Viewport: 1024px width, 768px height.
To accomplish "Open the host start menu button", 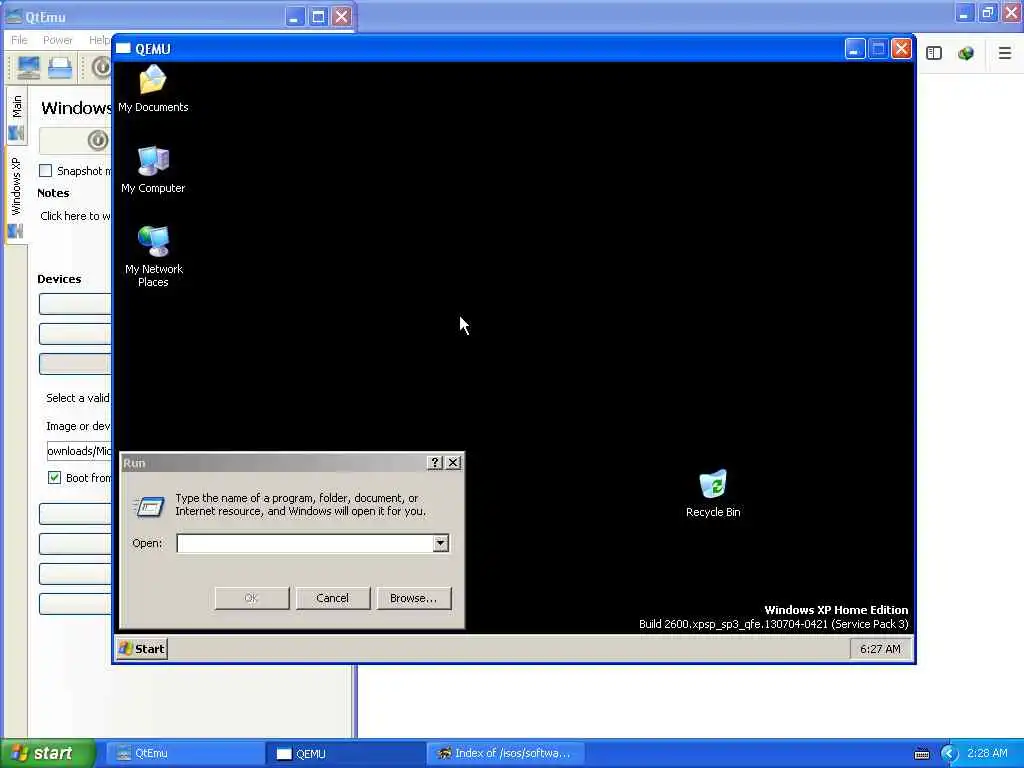I will tap(47, 753).
